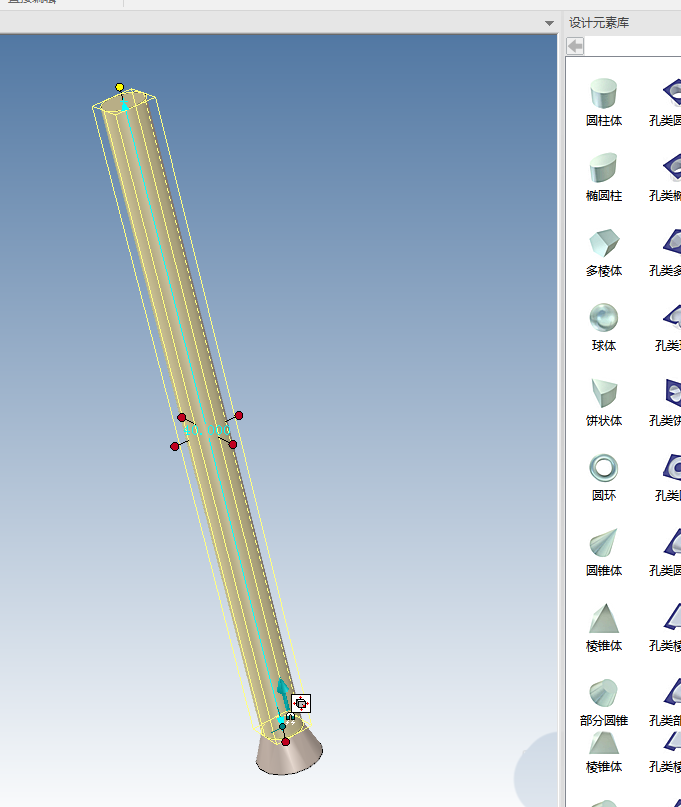
Task: Click the library back arrow button
Action: click(x=575, y=46)
